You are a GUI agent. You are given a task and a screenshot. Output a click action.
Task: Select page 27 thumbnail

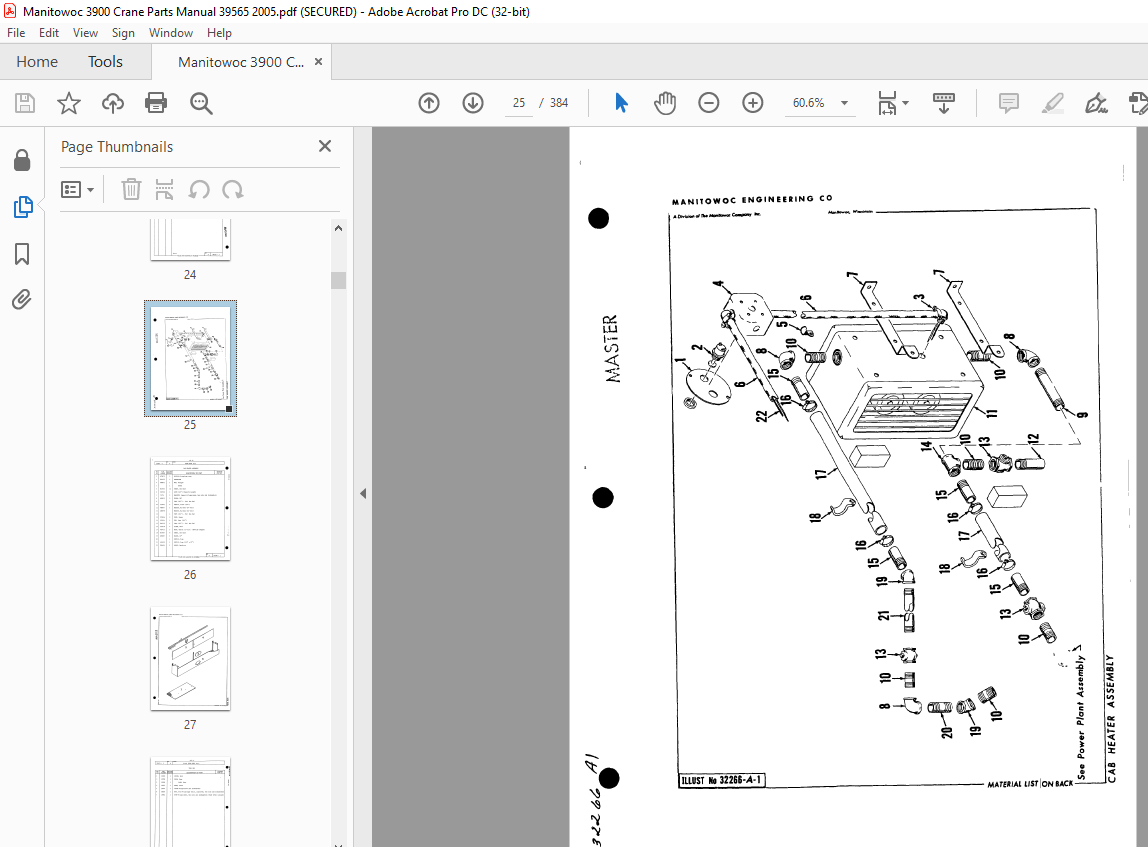[190, 659]
